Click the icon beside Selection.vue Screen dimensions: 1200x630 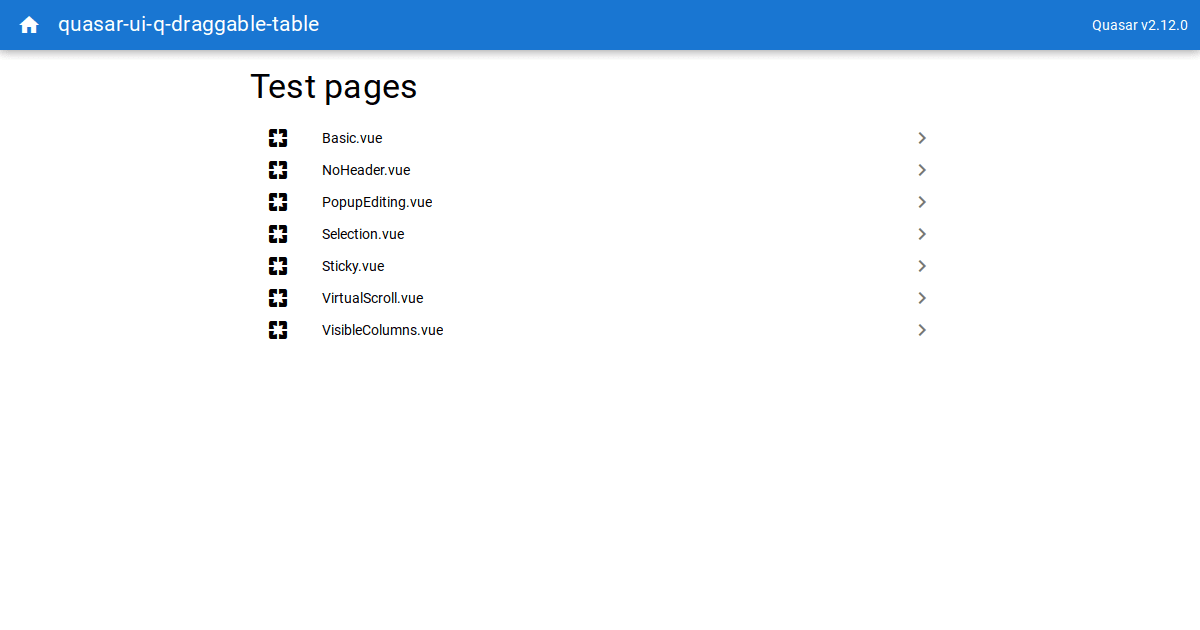pos(278,234)
